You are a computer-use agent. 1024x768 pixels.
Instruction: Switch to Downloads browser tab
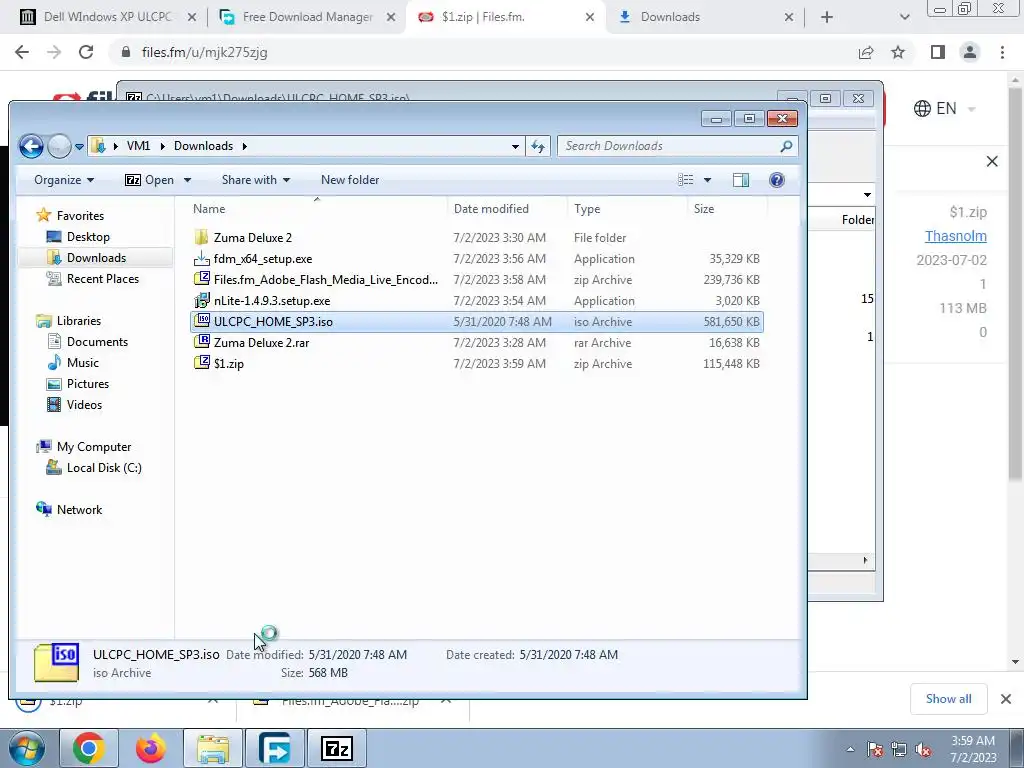pyautogui.click(x=704, y=17)
